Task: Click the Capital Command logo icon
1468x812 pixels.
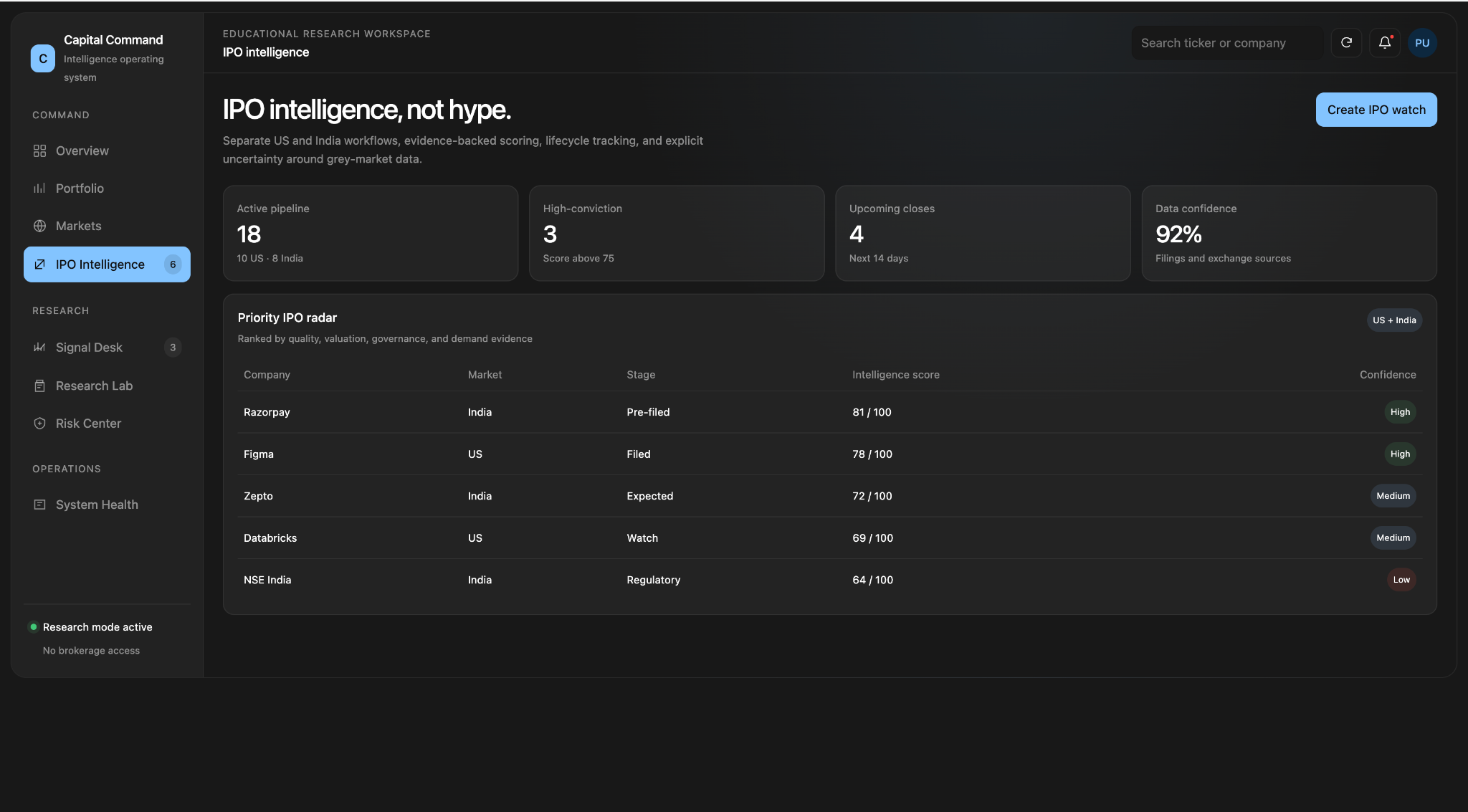Action: (43, 59)
